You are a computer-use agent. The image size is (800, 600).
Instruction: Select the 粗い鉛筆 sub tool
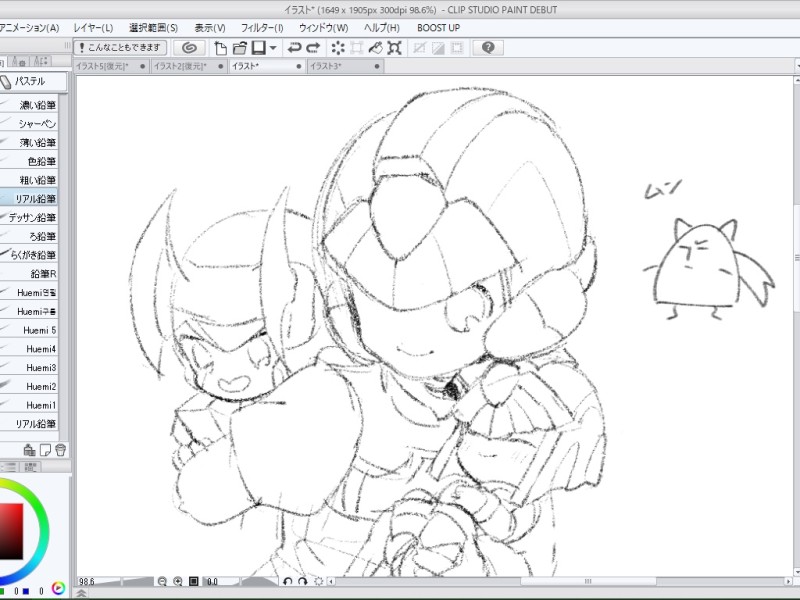(29, 180)
